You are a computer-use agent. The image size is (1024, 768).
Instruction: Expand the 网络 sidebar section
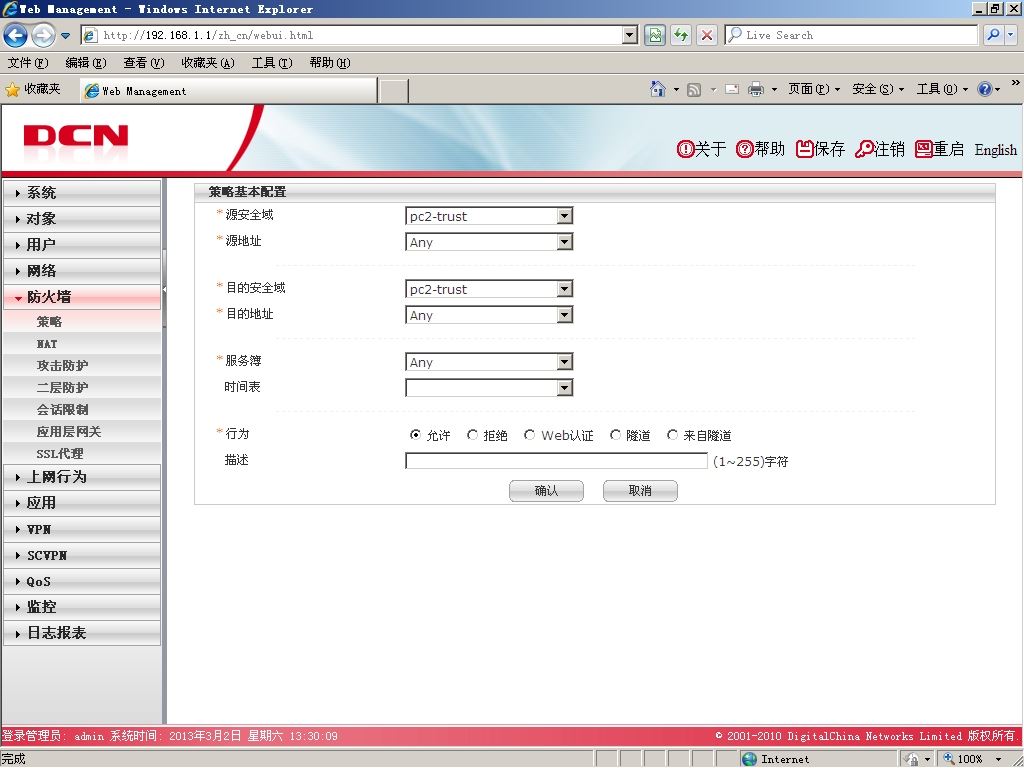click(82, 270)
